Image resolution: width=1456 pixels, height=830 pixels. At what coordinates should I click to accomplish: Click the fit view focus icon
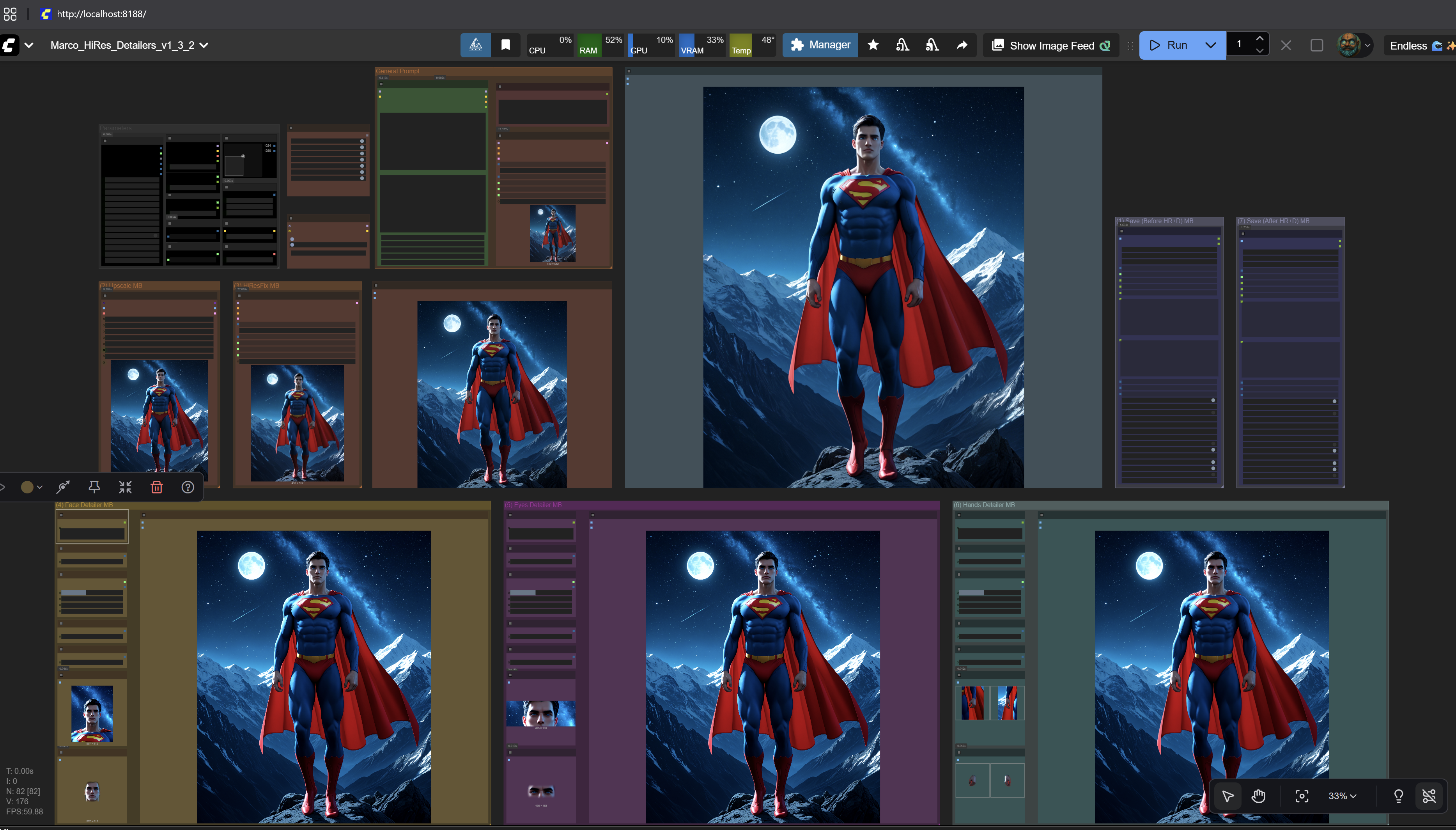pos(1302,796)
